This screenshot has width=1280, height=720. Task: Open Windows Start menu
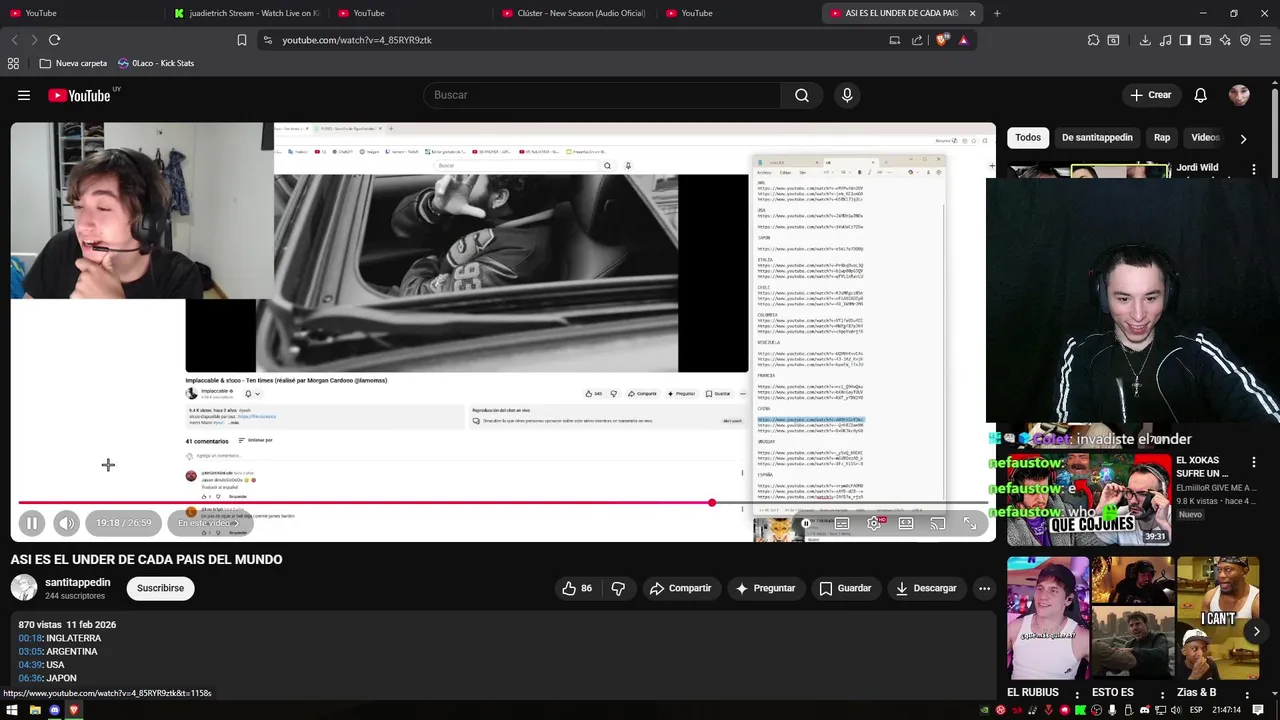pos(12,710)
